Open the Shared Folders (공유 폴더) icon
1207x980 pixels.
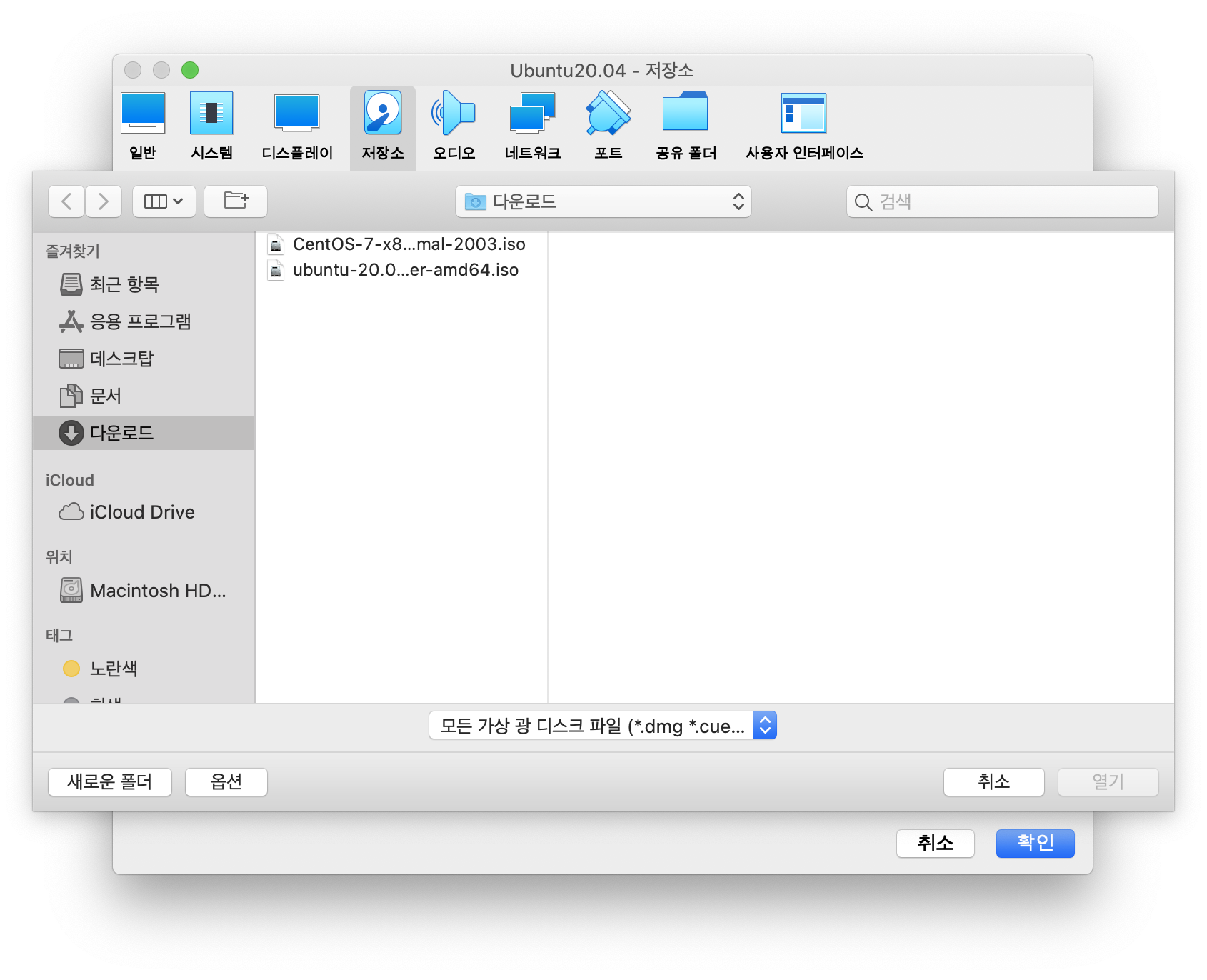(x=686, y=112)
